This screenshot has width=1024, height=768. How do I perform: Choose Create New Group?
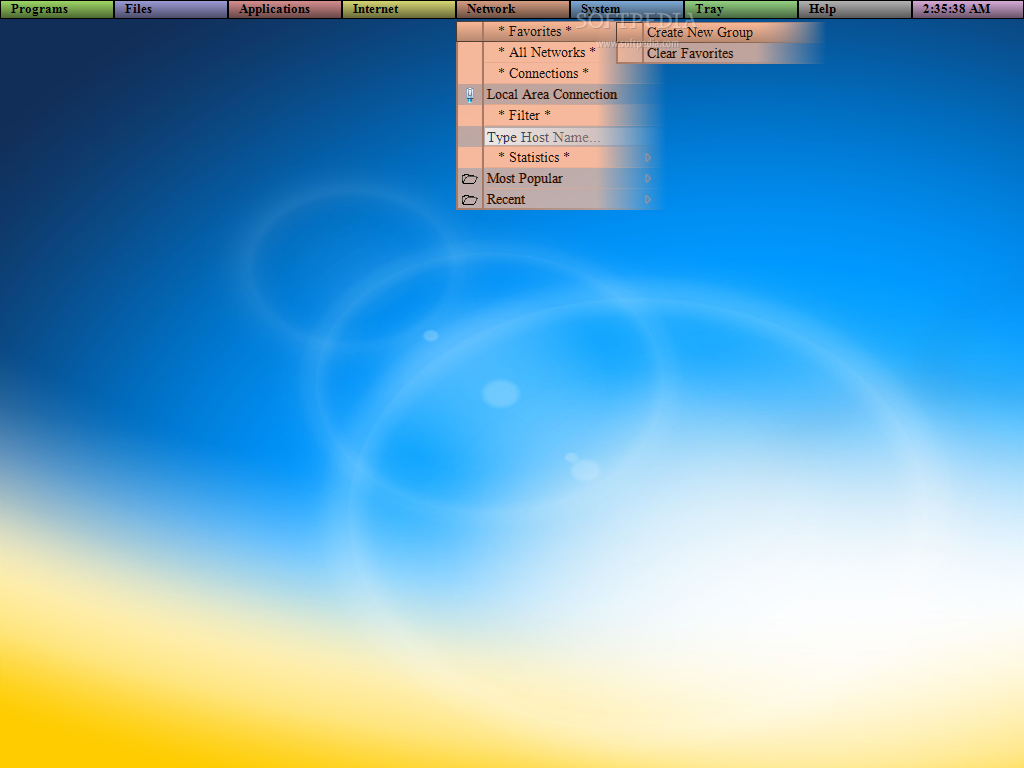coord(719,32)
